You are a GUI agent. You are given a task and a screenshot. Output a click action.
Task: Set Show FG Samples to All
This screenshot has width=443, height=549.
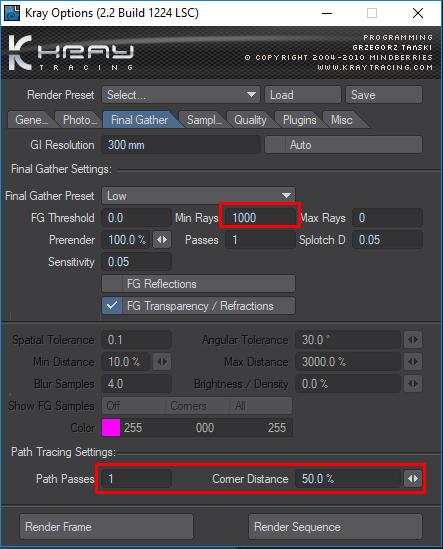point(261,406)
